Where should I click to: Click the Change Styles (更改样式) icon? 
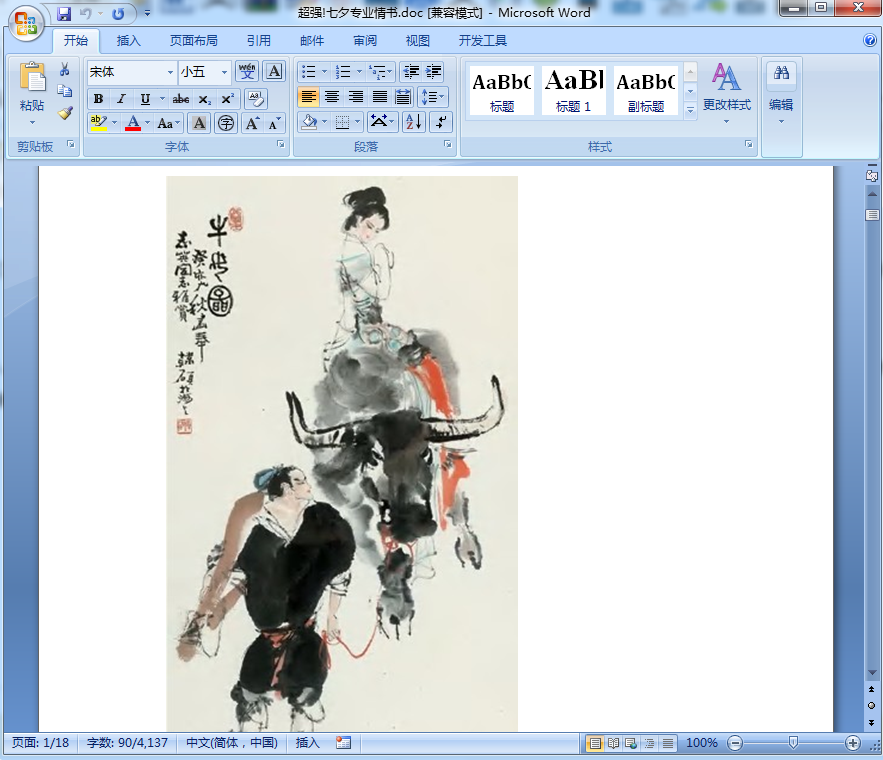[726, 78]
